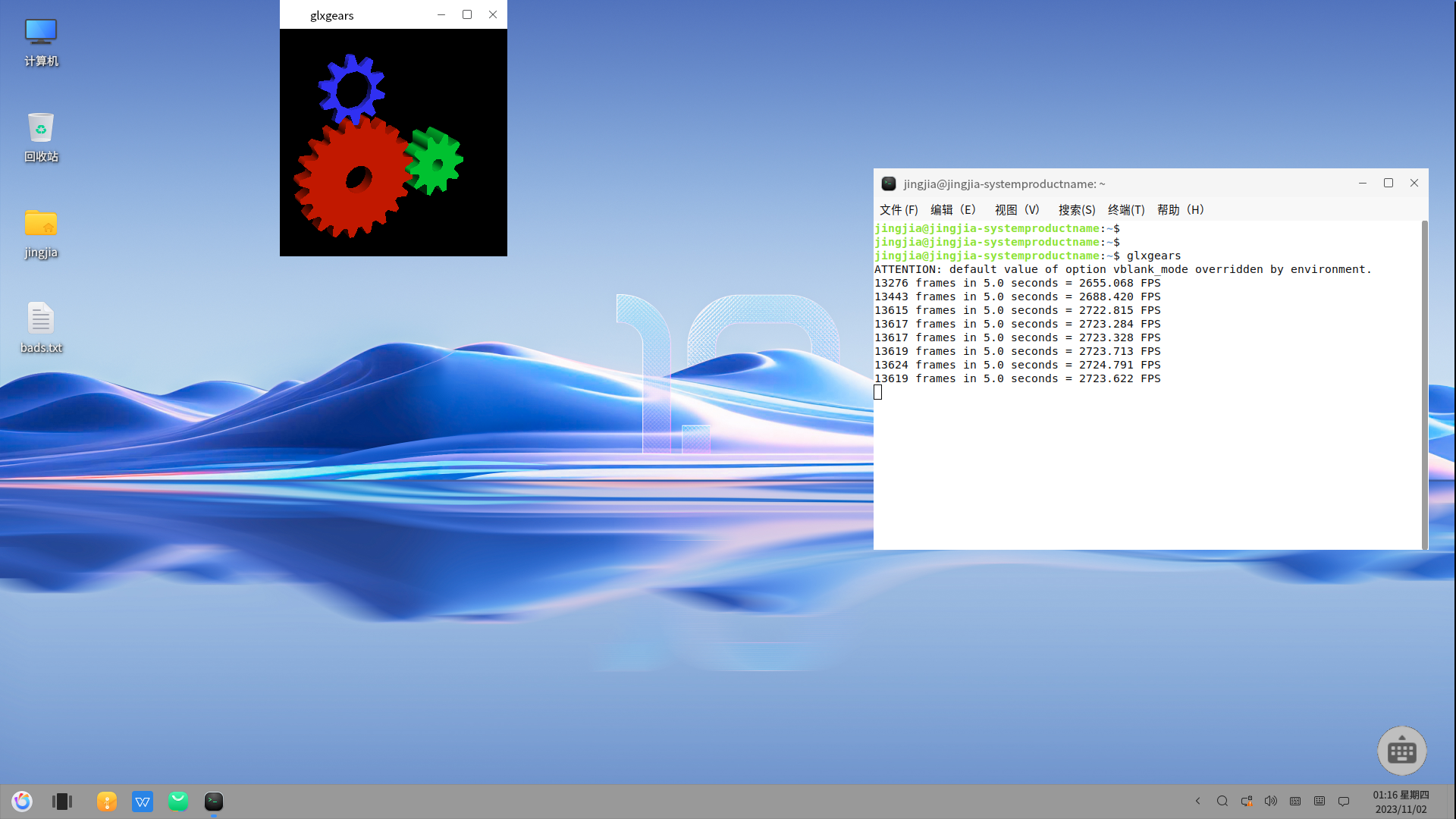Image resolution: width=1456 pixels, height=819 pixels.
Task: Select the bads.txt file on the desktop
Action: click(x=41, y=328)
